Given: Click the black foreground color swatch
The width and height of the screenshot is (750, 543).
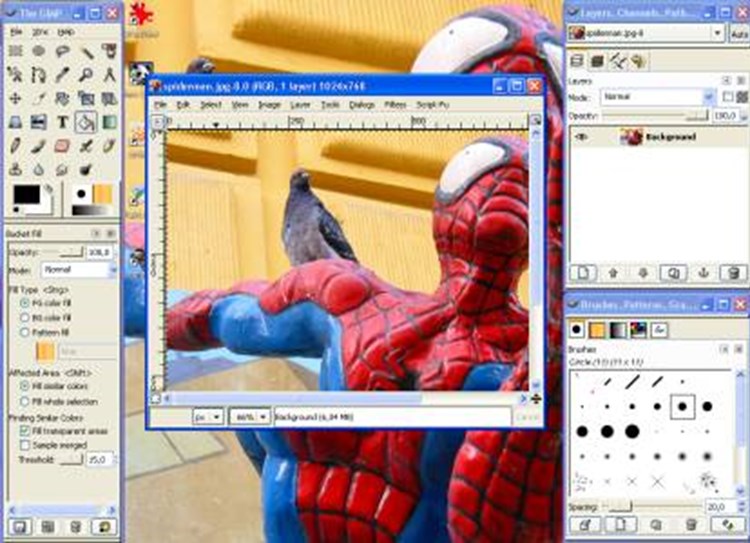Looking at the screenshot, I should pos(27,194).
